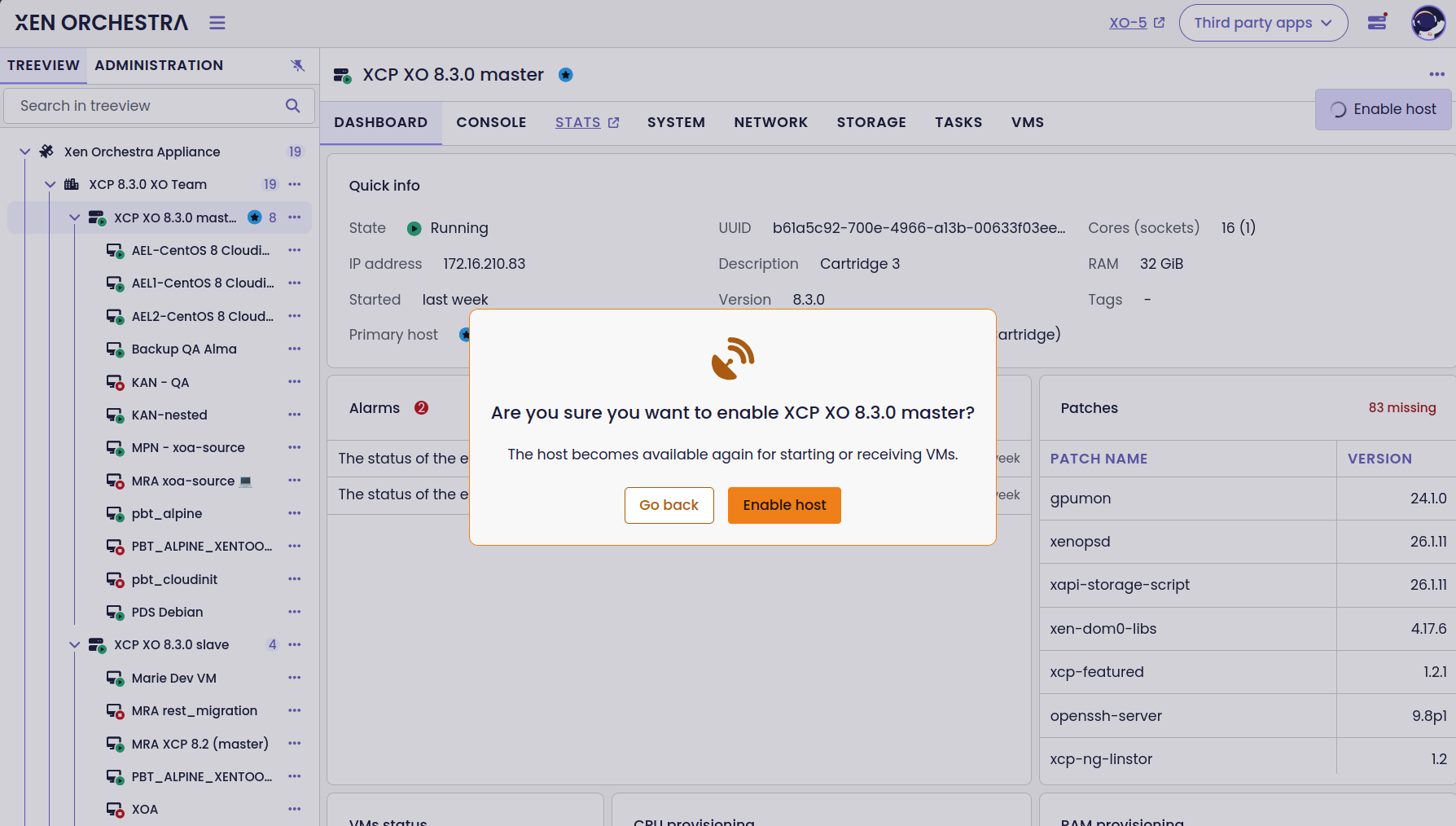1456x826 pixels.
Task: Open the Console tab
Action: point(491,122)
